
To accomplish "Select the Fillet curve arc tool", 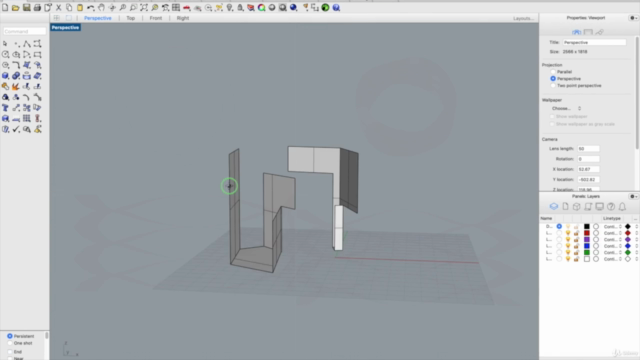I will (x=16, y=65).
